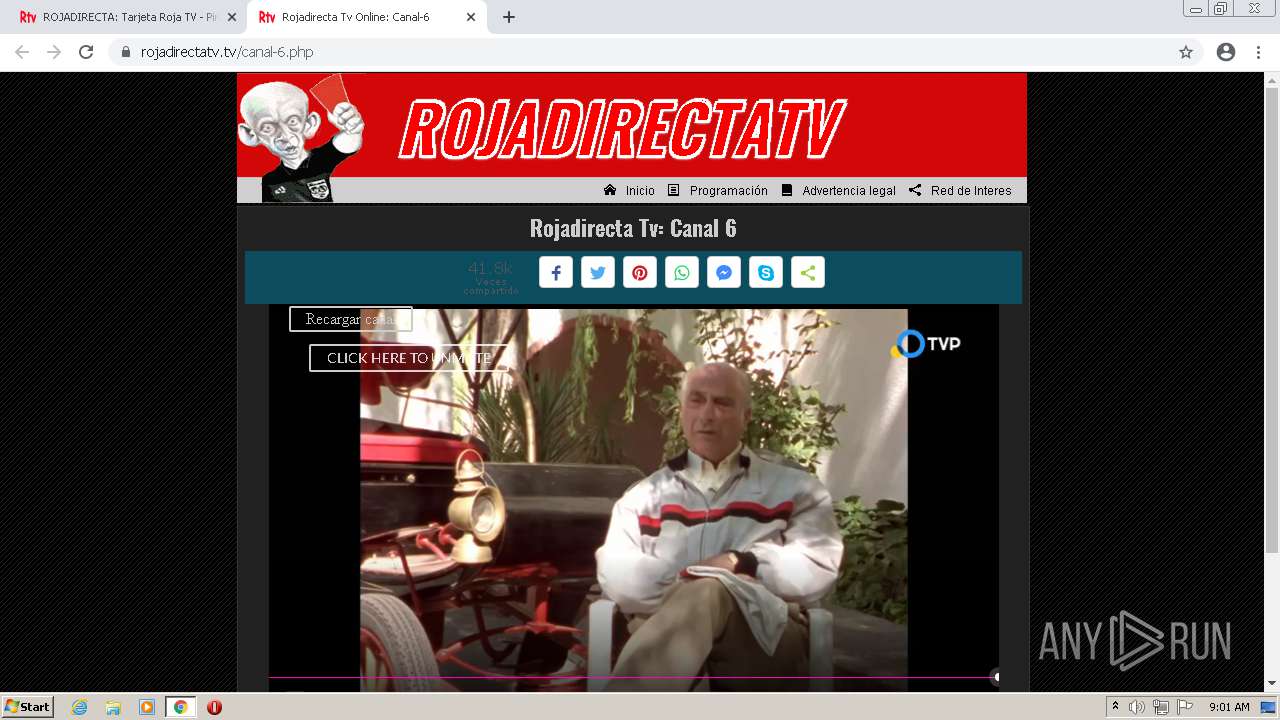Open the network status tray icon
This screenshot has width=1280, height=720.
(x=1161, y=707)
